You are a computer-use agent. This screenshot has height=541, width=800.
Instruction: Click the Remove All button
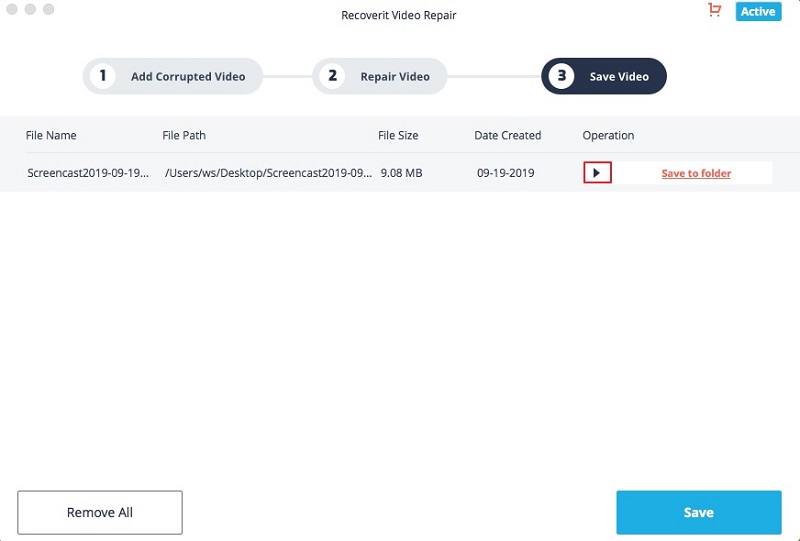pyautogui.click(x=100, y=512)
